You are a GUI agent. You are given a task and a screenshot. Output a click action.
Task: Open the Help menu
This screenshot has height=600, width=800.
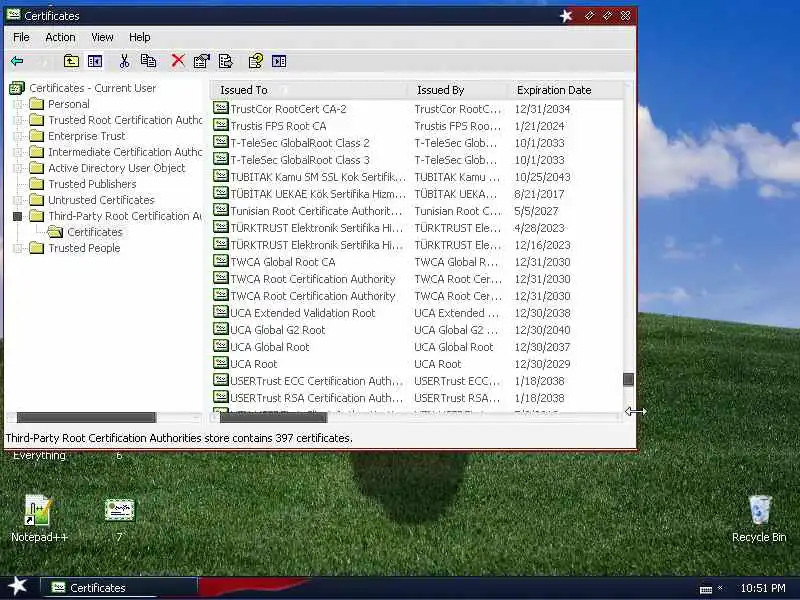139,37
